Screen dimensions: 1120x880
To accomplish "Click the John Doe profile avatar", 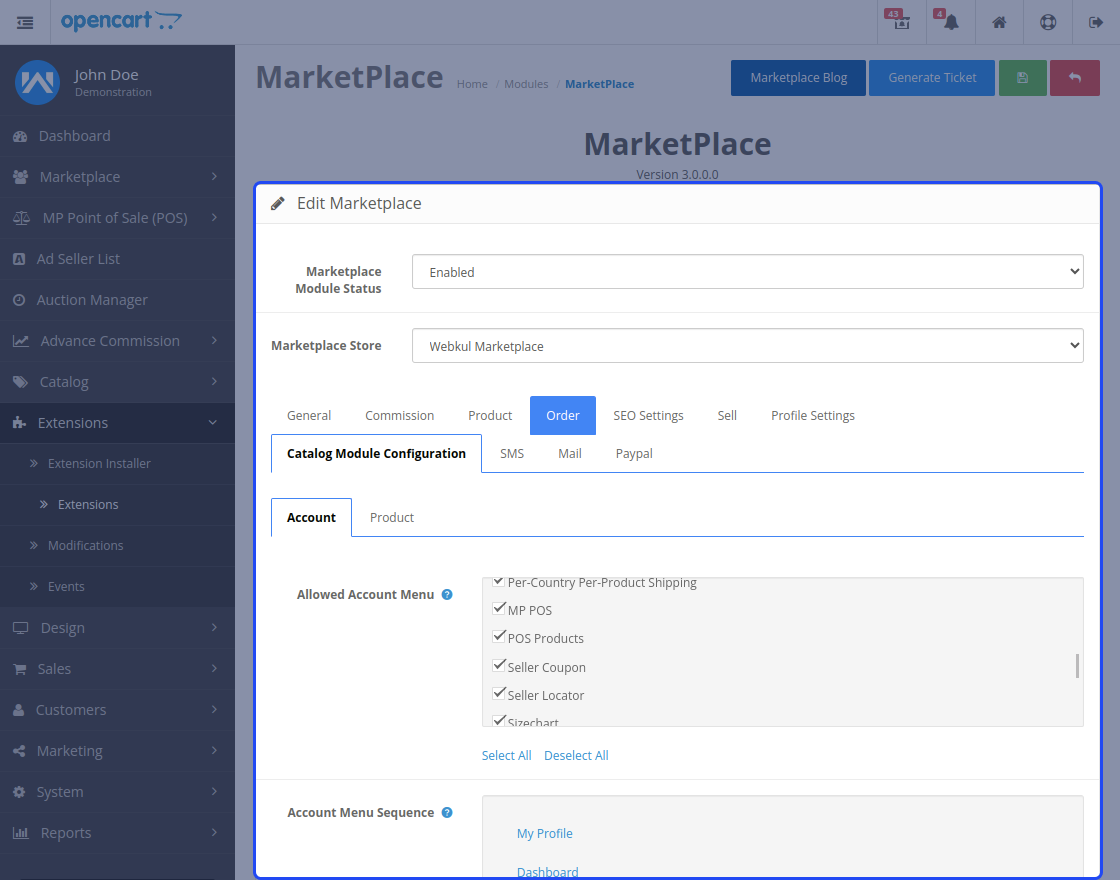I will 37,82.
